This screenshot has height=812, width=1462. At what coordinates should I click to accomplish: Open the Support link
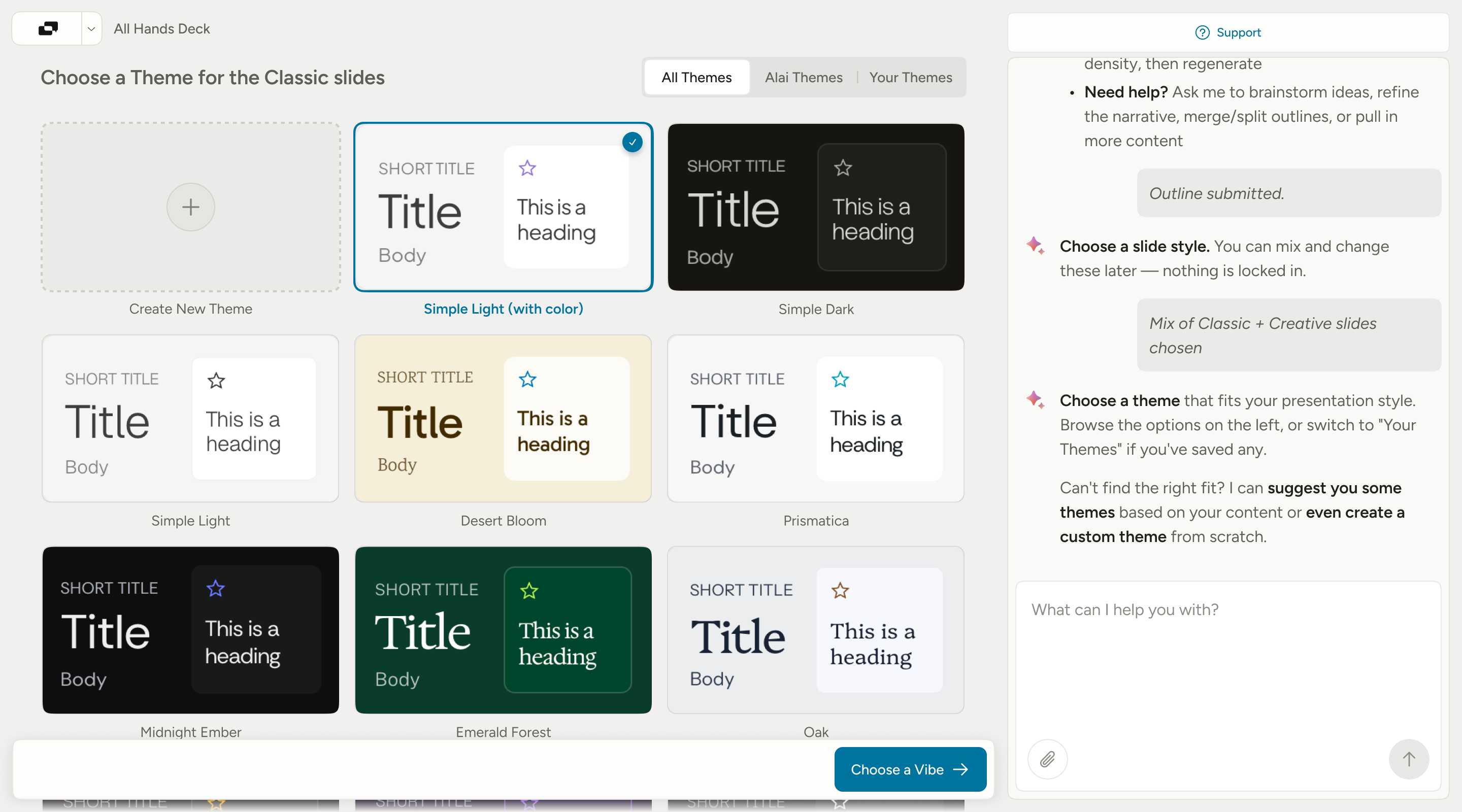(1227, 32)
